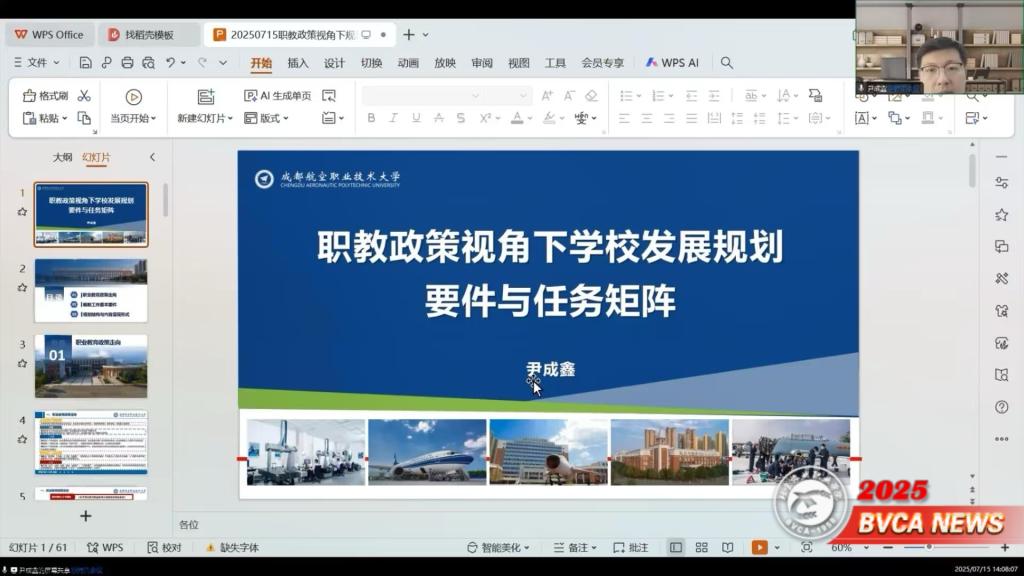Adjust the zoom slider in status bar

(x=929, y=548)
